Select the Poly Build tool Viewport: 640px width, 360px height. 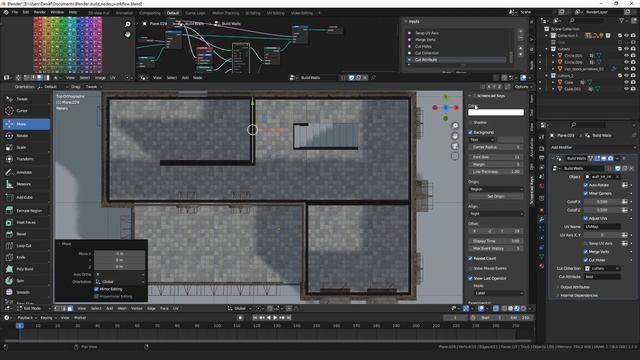tap(26, 269)
